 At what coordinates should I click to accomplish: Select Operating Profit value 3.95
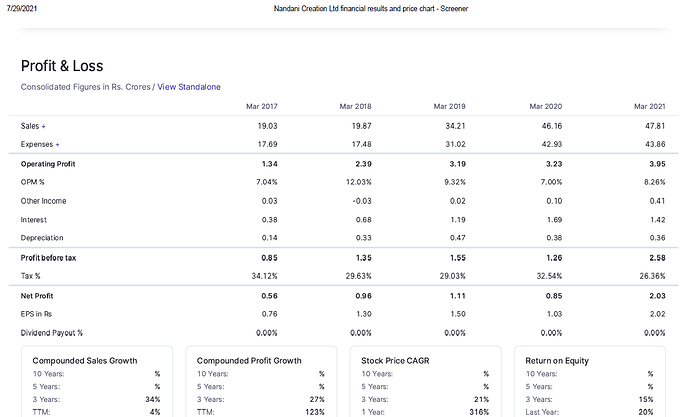point(657,164)
